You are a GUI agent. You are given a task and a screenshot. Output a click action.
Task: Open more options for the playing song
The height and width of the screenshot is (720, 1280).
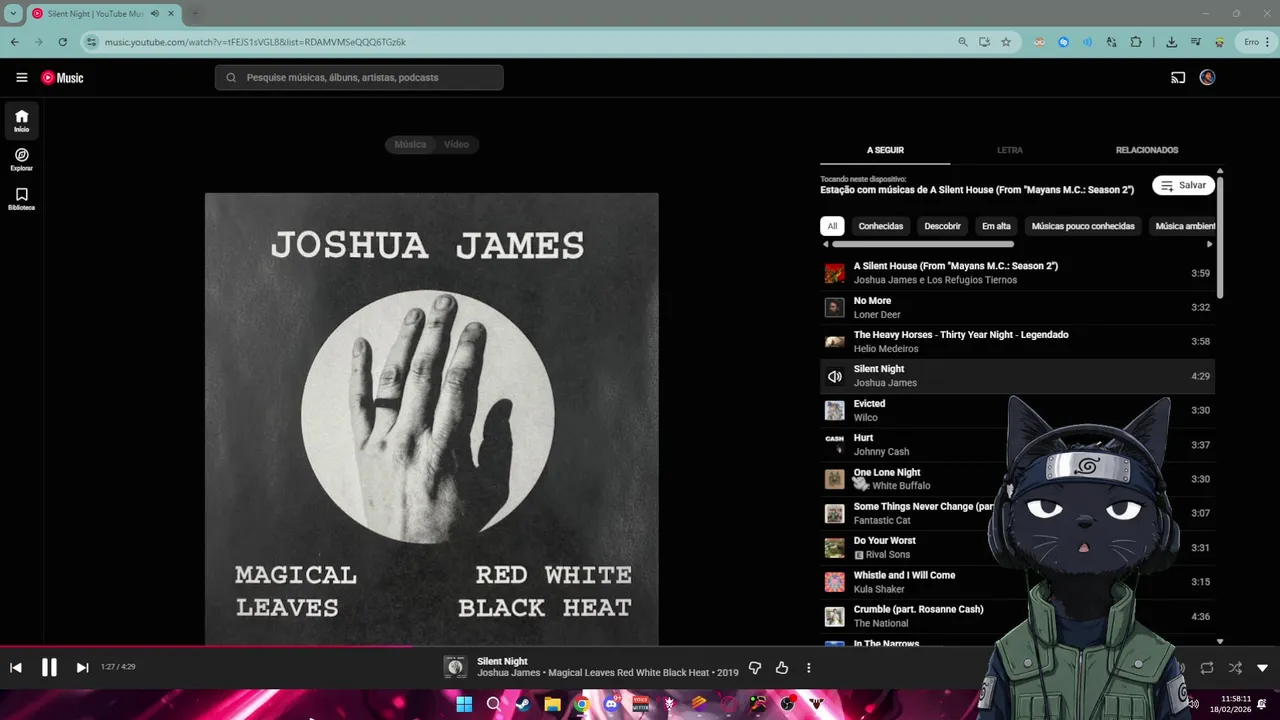coord(809,668)
